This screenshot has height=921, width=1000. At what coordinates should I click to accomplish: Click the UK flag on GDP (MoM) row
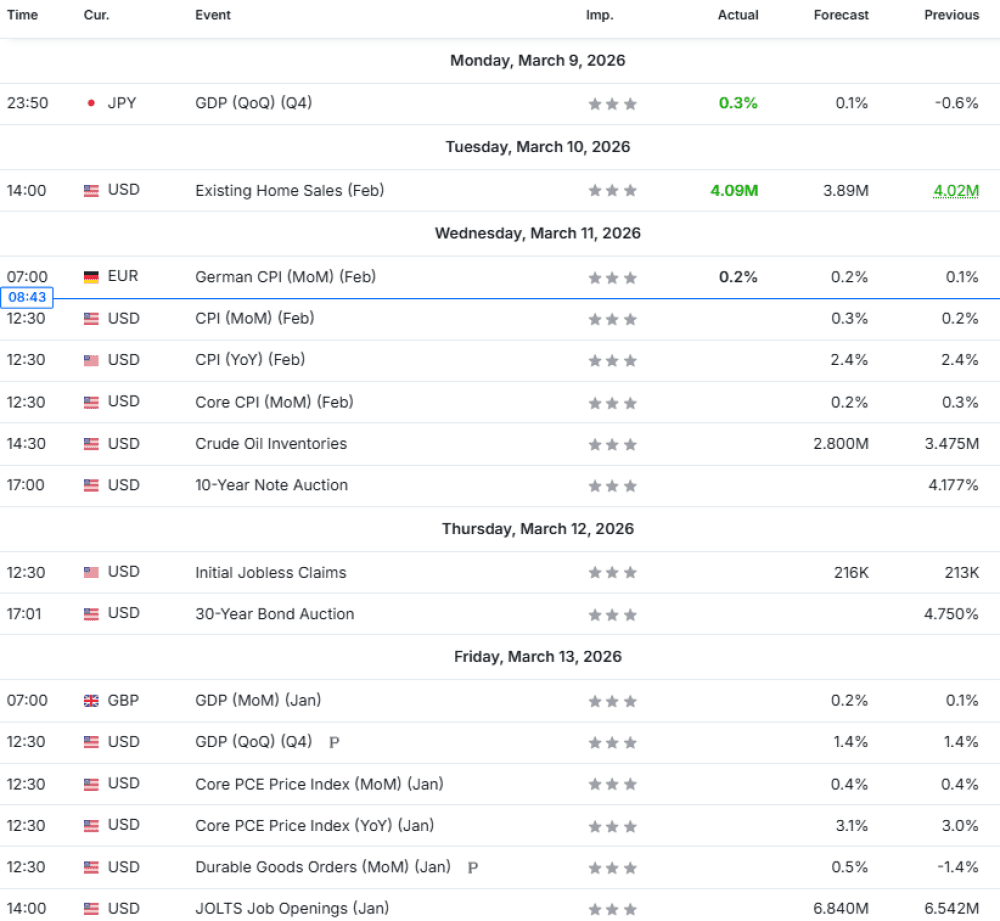pos(89,700)
